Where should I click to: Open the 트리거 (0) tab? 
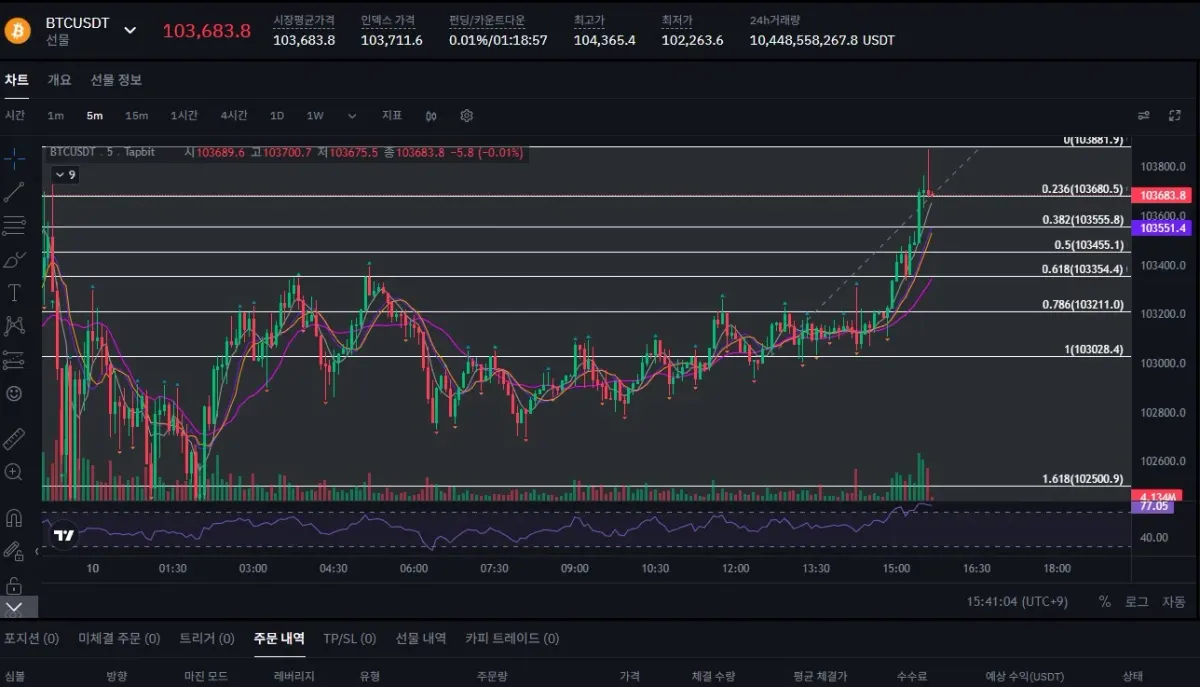pyautogui.click(x=207, y=638)
